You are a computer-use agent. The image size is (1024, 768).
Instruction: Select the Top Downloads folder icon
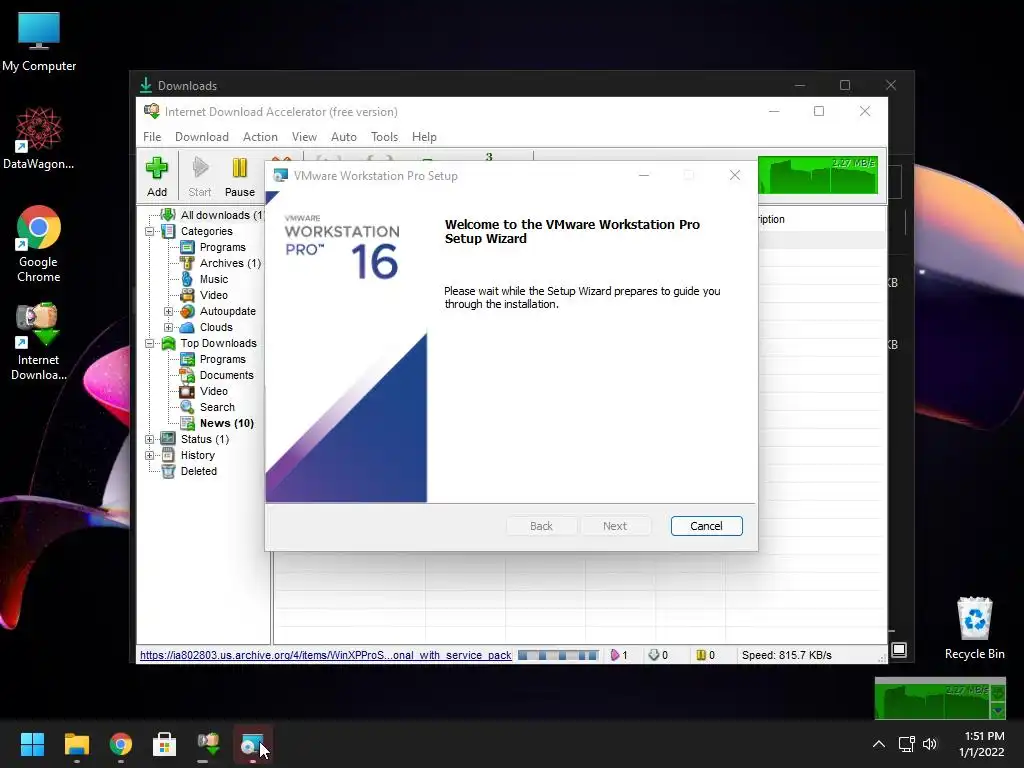pyautogui.click(x=168, y=343)
